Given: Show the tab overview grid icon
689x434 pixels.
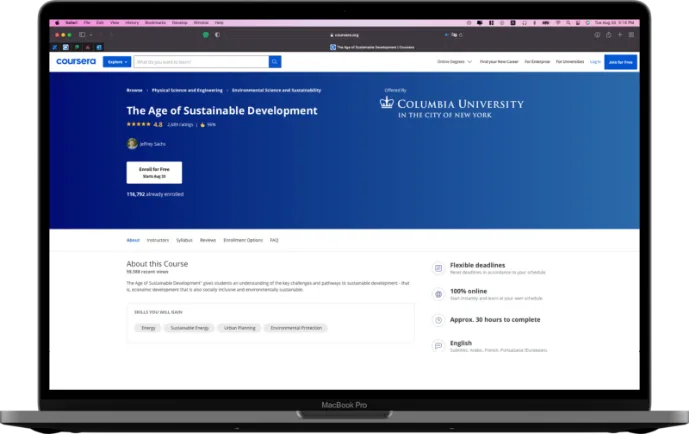Looking at the screenshot, I should 631,35.
